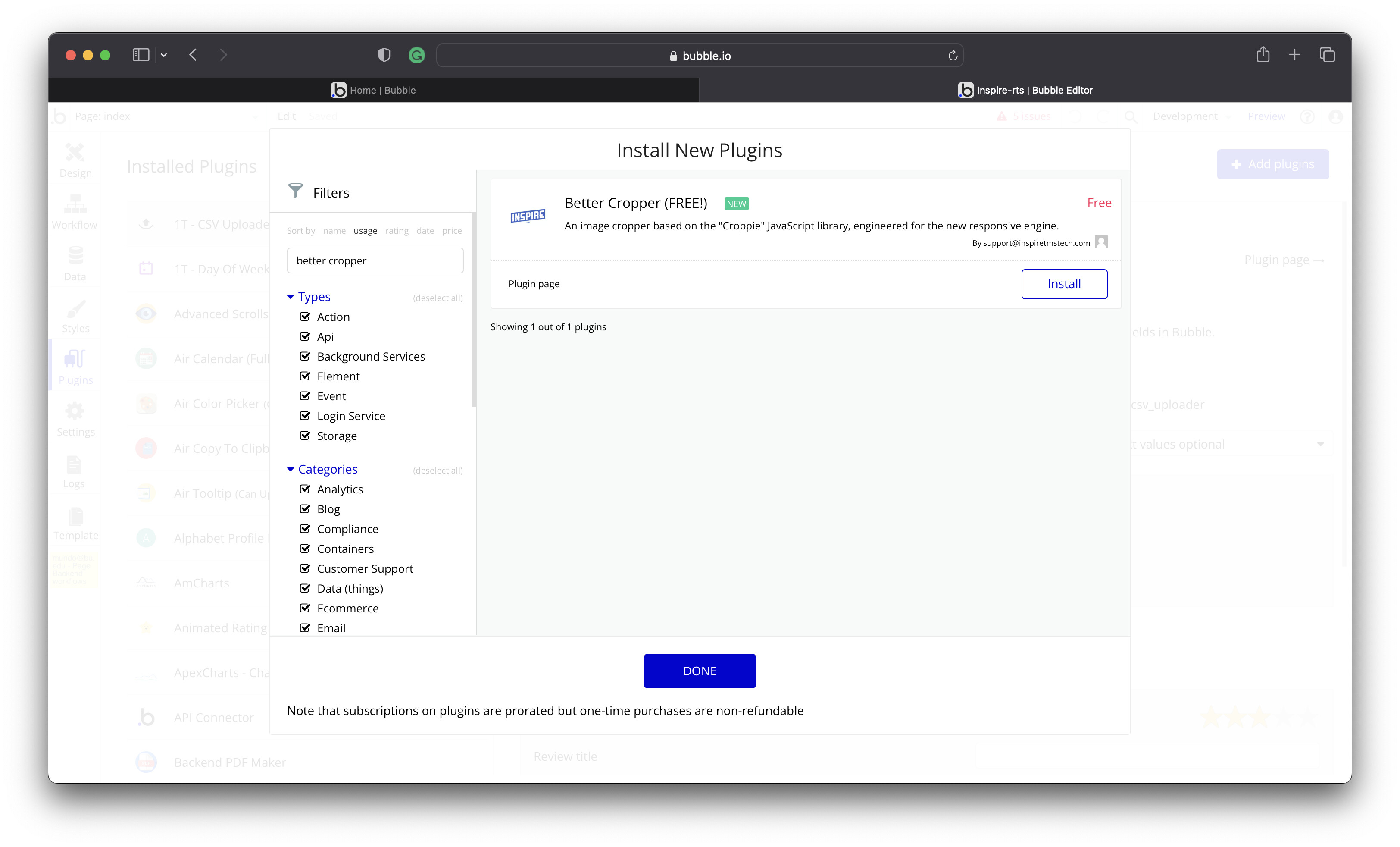Image resolution: width=1400 pixels, height=847 pixels.
Task: Toggle the Ecommerce category checkbox
Action: [x=305, y=609]
